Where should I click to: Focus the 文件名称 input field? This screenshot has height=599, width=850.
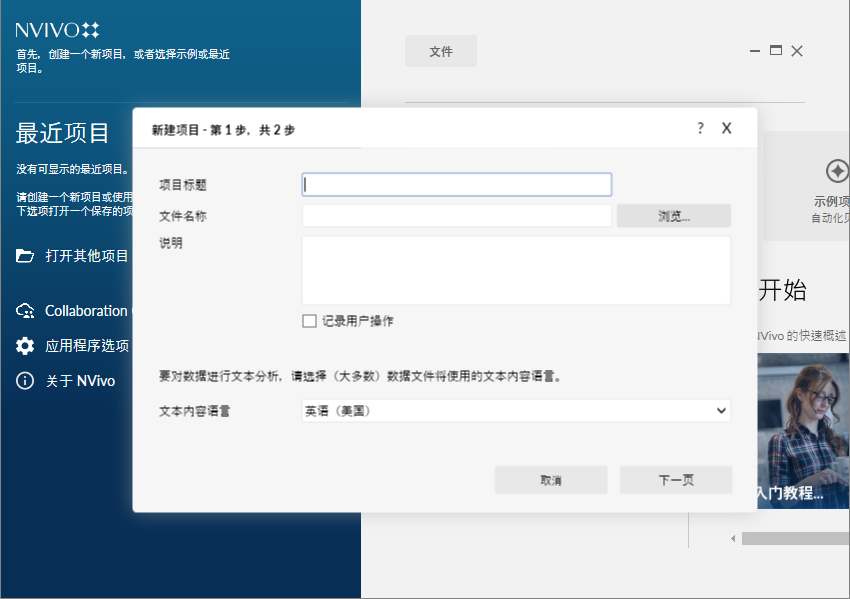pyautogui.click(x=456, y=216)
